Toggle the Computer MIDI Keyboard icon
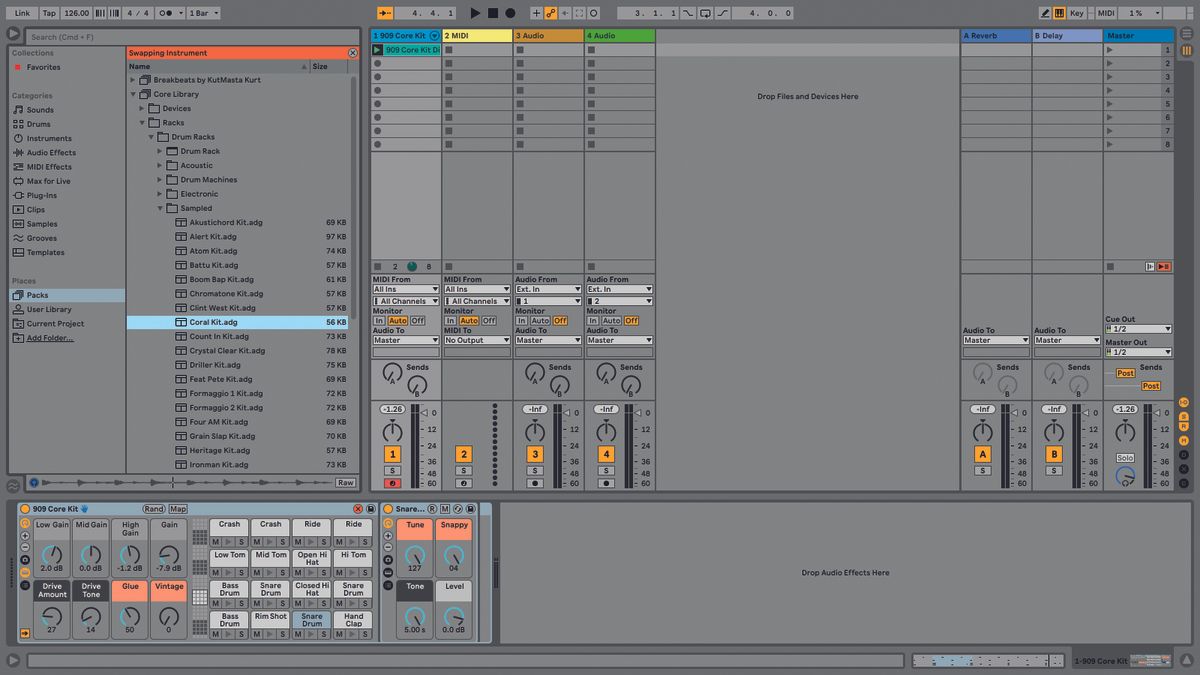Screen dimensions: 1200x675 (x=1060, y=13)
